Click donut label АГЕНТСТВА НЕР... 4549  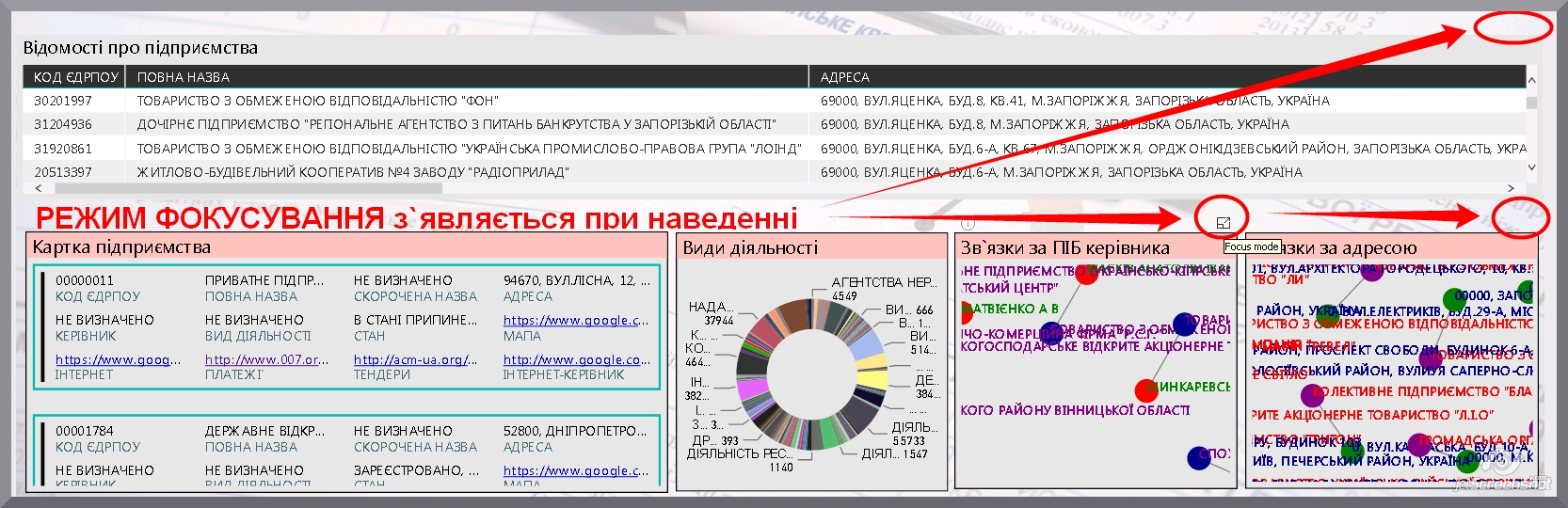884,288
